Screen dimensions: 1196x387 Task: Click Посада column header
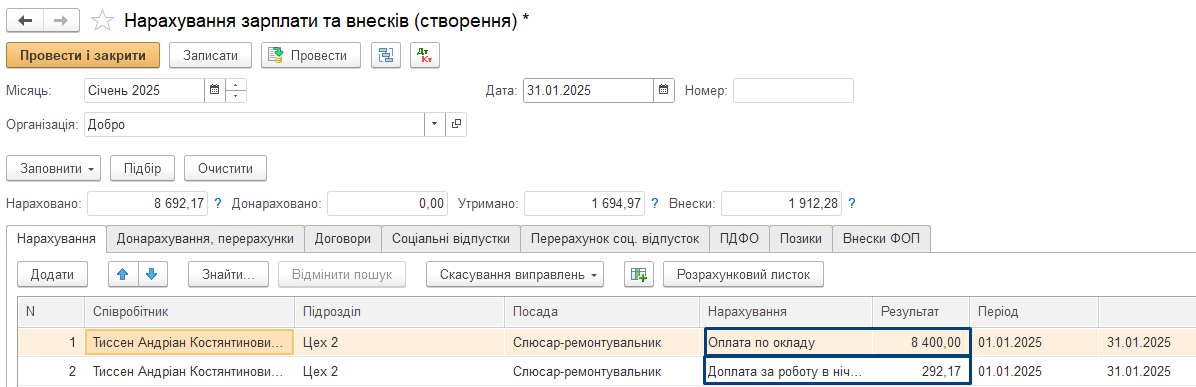click(x=602, y=312)
